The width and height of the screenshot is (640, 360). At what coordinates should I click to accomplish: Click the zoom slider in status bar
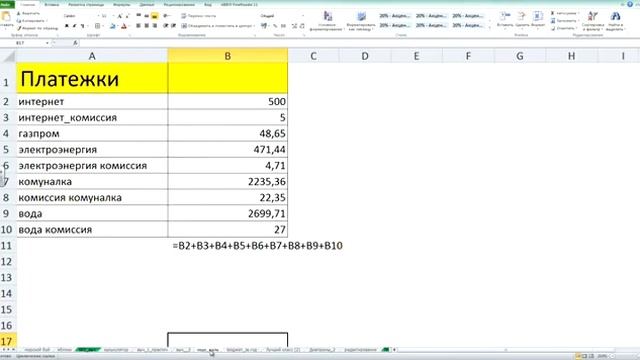tap(624, 356)
